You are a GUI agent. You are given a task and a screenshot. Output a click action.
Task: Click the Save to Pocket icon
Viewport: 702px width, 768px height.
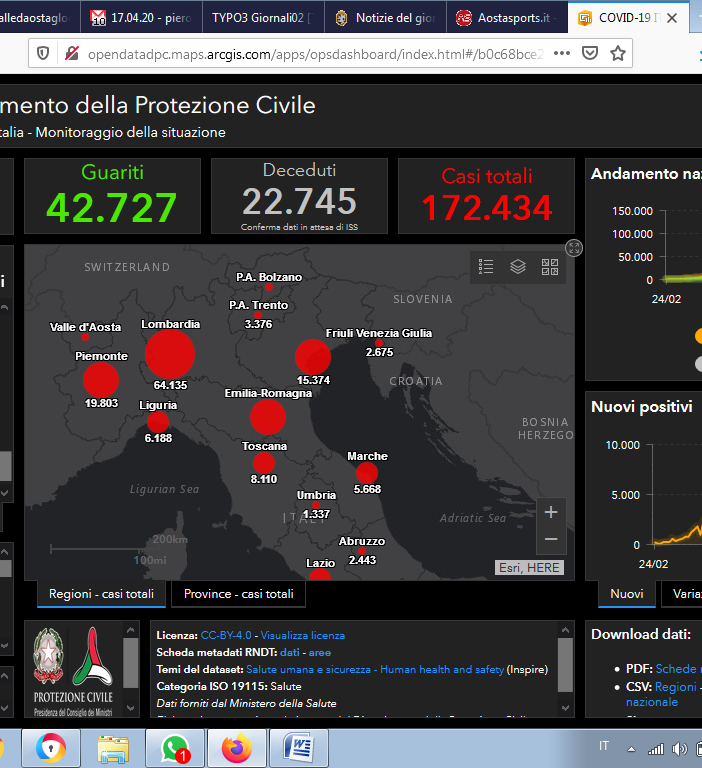591,53
